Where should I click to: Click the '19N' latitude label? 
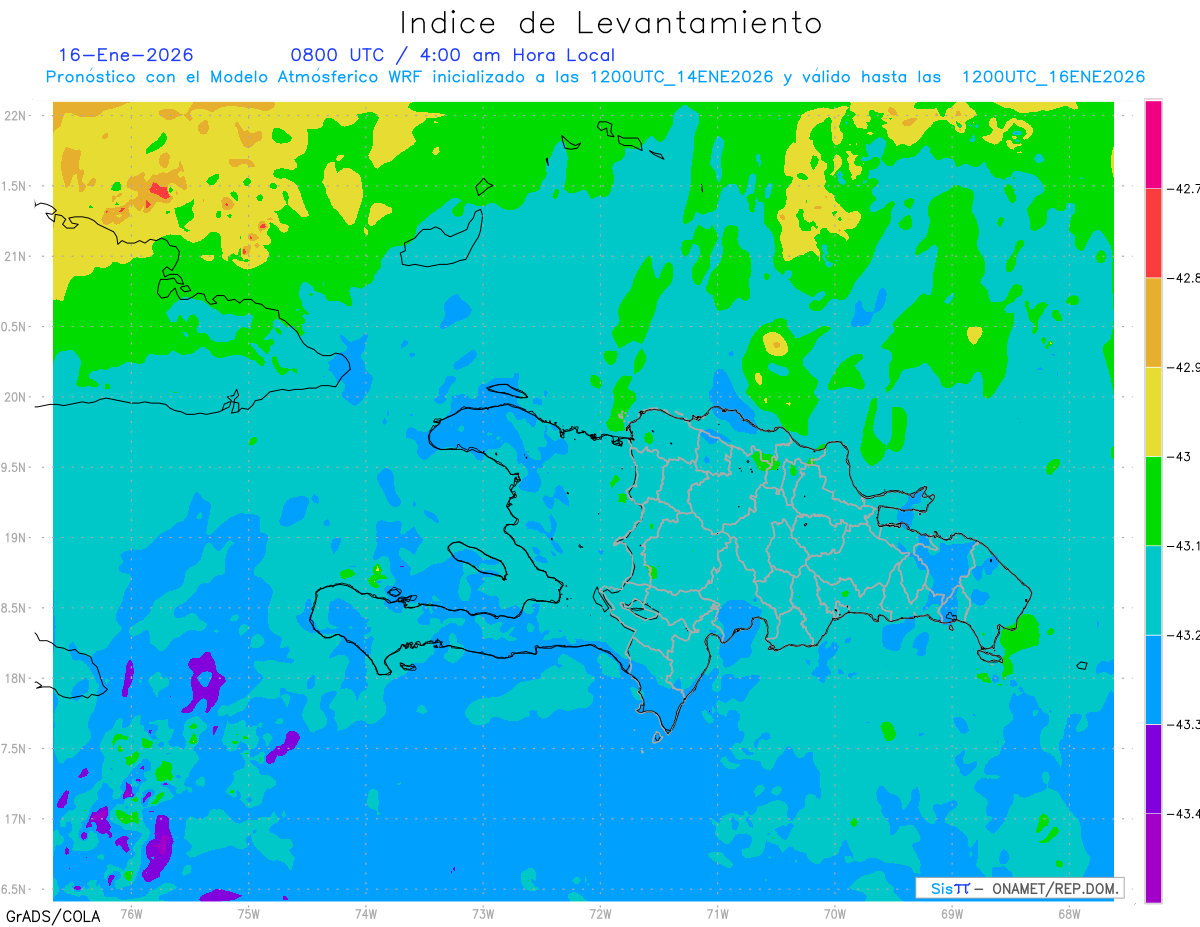coord(15,538)
